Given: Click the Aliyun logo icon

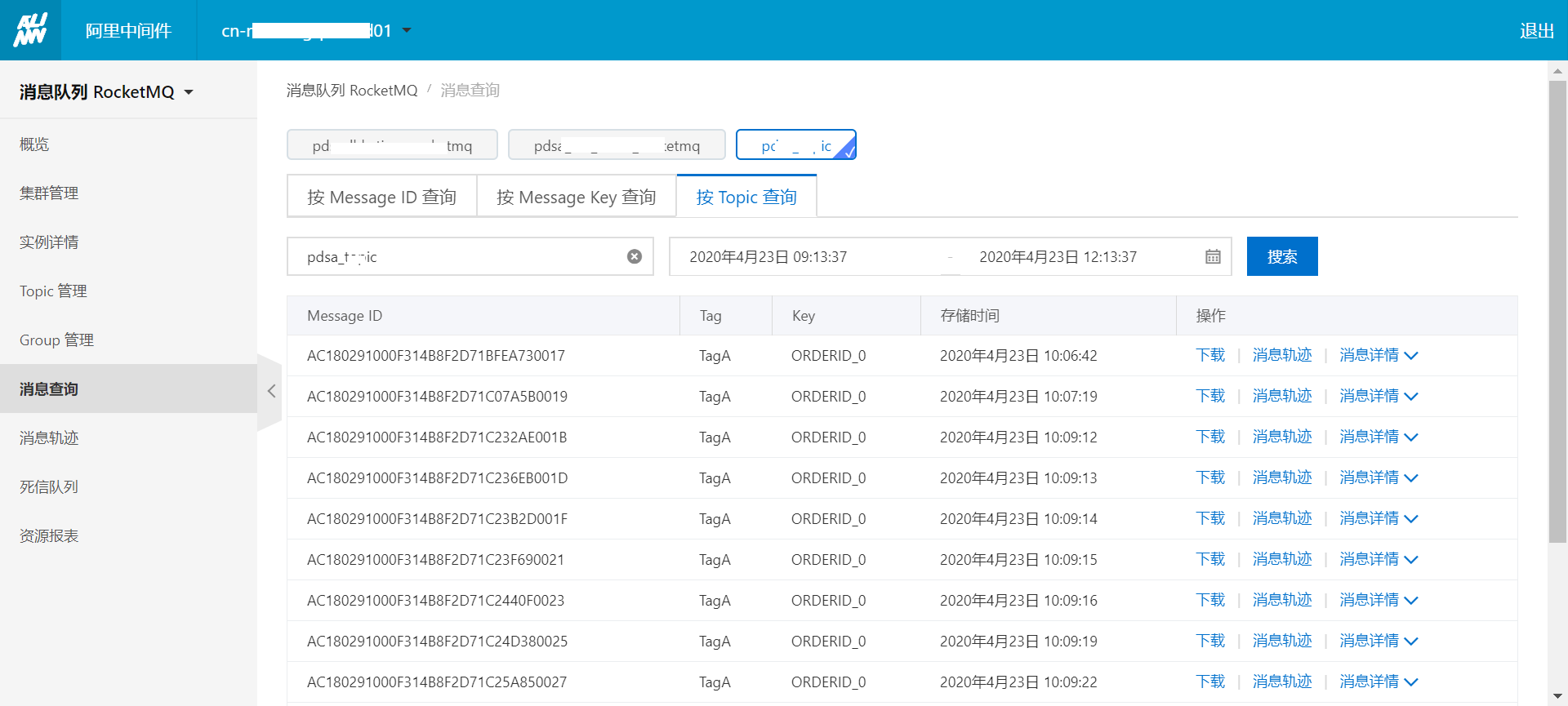Looking at the screenshot, I should coord(30,30).
